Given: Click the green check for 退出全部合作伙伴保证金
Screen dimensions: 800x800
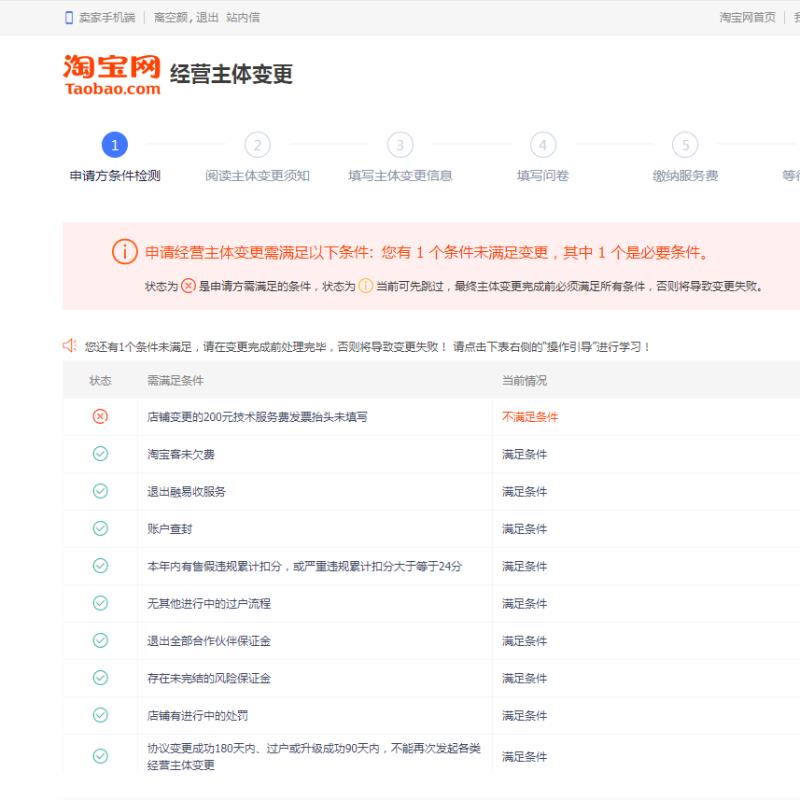Looking at the screenshot, I should (101, 640).
